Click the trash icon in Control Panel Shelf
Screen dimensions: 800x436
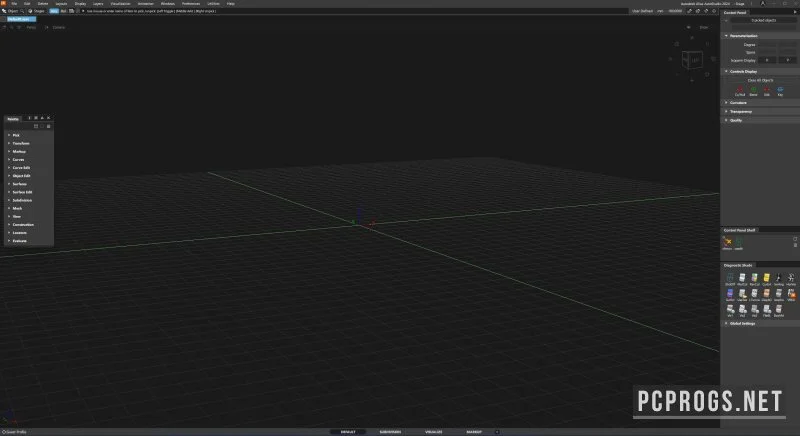795,245
